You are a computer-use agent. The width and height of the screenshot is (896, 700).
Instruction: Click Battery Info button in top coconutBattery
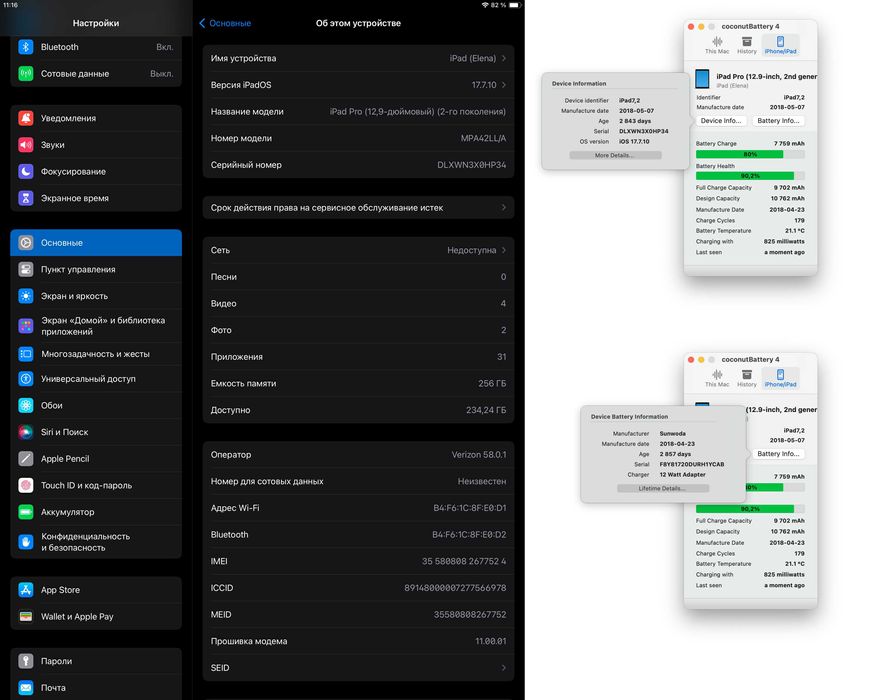tap(778, 121)
